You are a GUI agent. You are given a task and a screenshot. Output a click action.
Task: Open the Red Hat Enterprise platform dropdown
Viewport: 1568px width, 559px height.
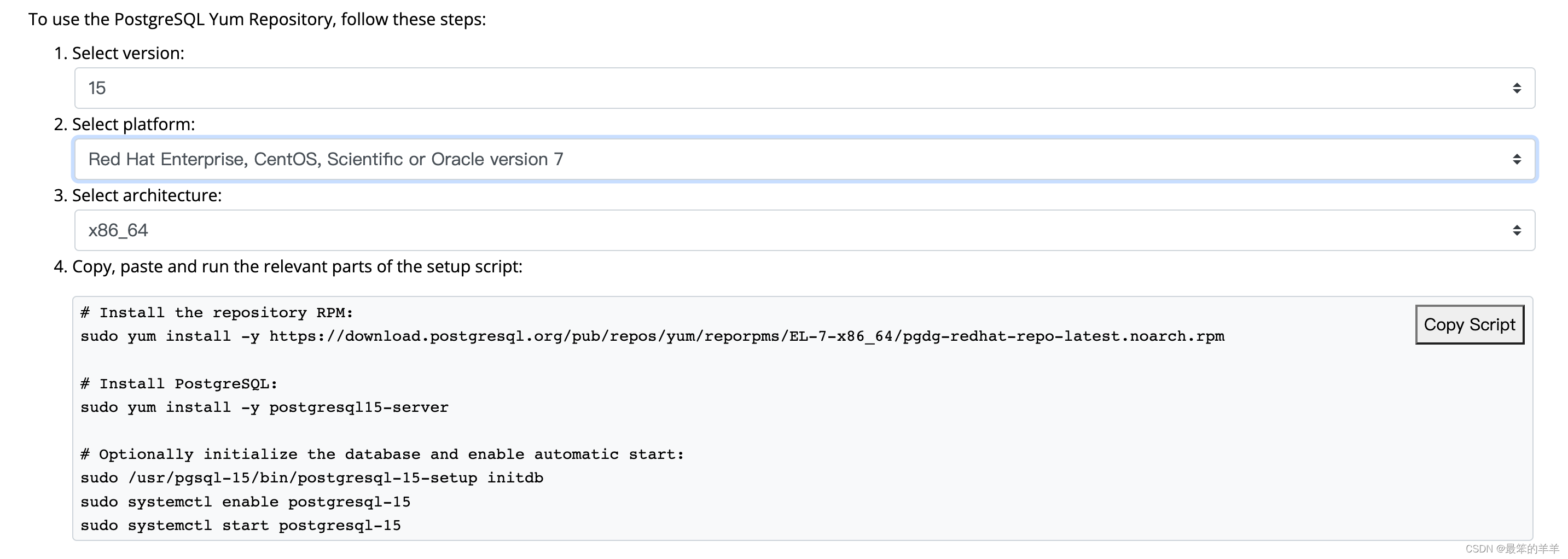point(804,159)
